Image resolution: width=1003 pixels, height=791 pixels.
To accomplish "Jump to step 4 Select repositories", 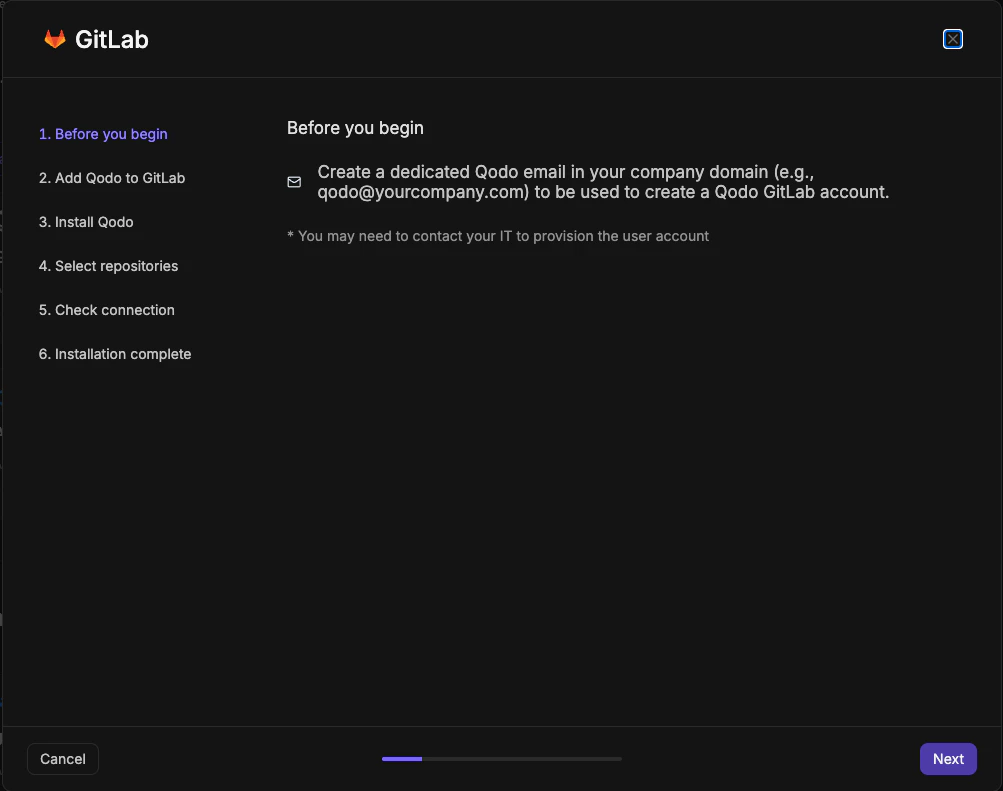I will click(x=108, y=266).
